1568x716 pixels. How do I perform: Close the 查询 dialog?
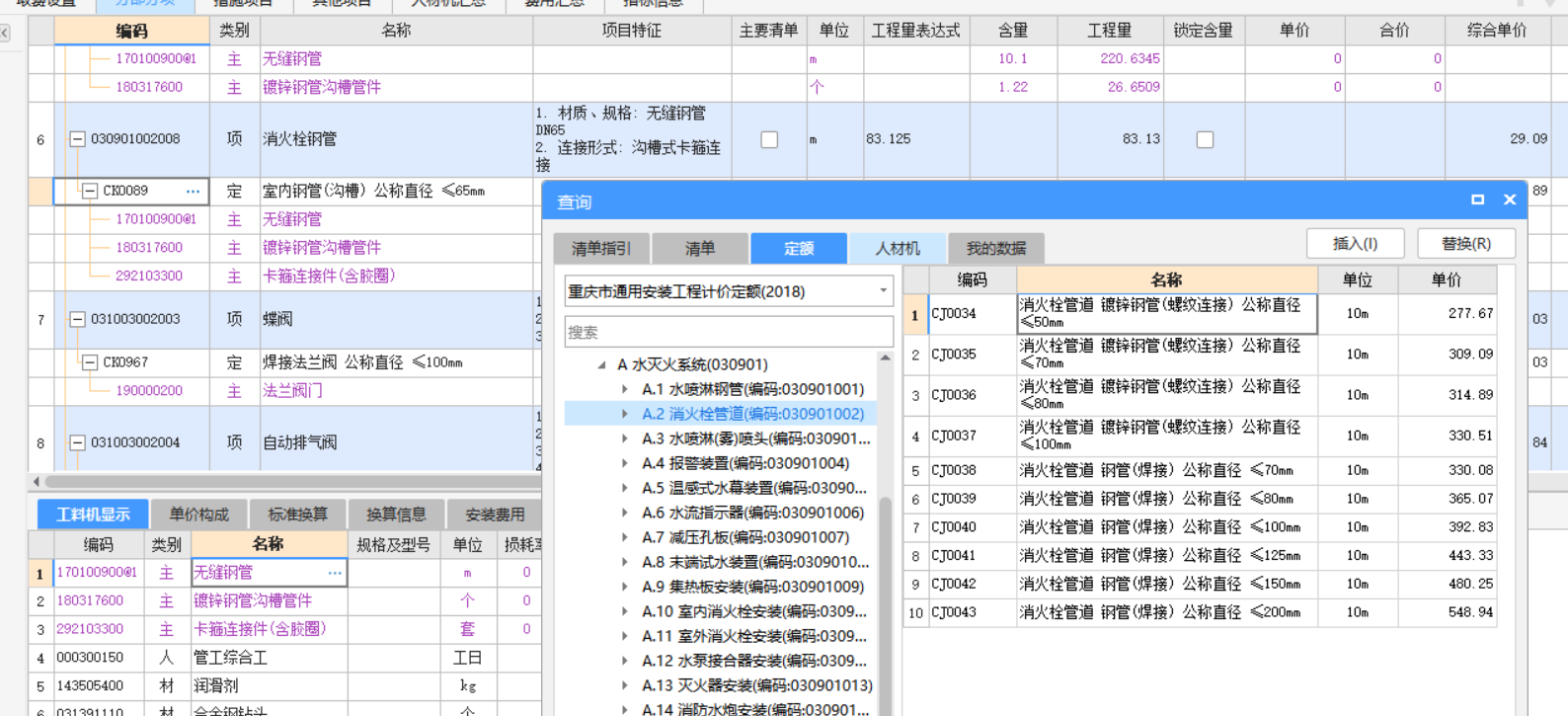point(1510,199)
